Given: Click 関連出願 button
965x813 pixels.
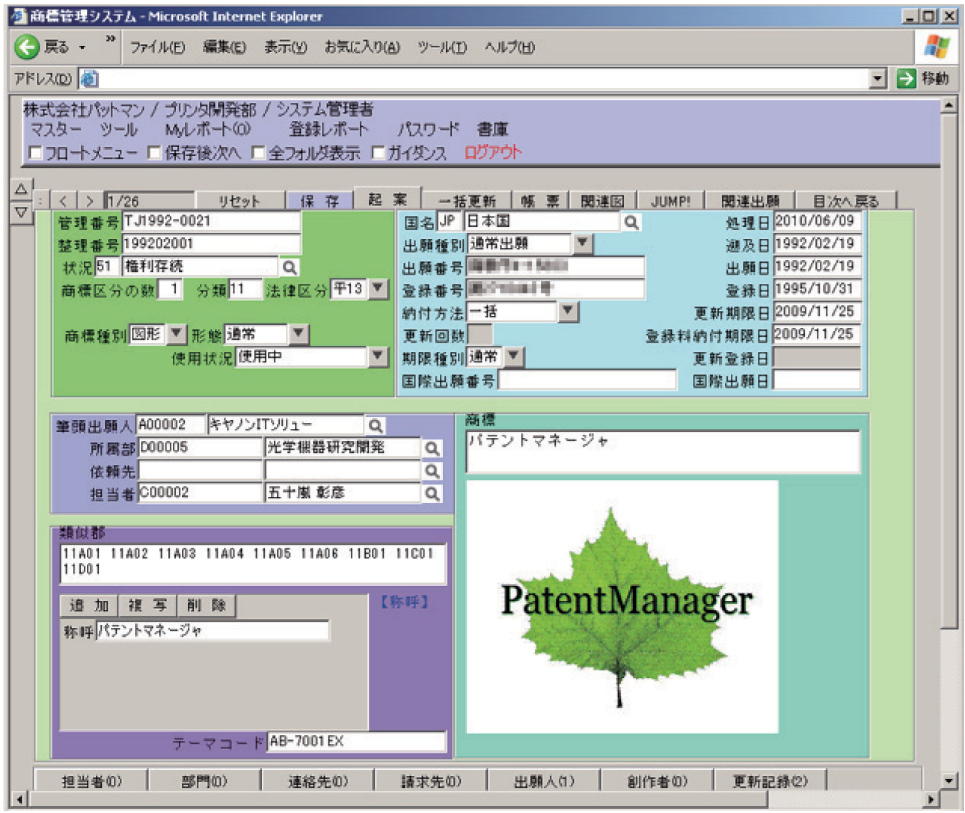Looking at the screenshot, I should 750,201.
